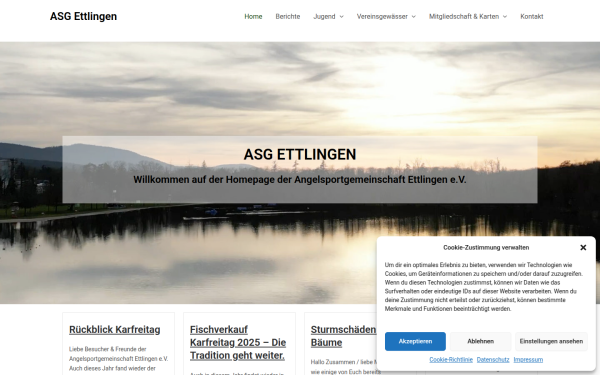Open Fischverkauf Karfreitag 2025 article
This screenshot has width=600, height=375.
pyautogui.click(x=238, y=342)
